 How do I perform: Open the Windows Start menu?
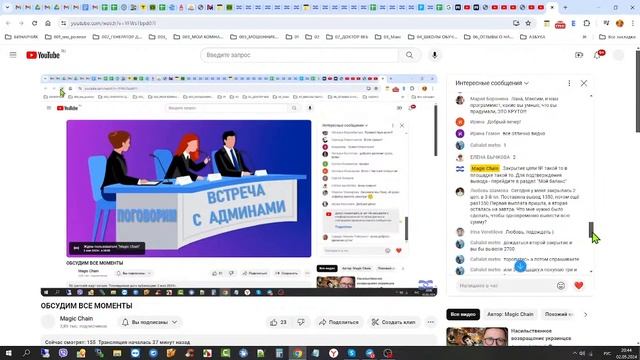point(8,353)
